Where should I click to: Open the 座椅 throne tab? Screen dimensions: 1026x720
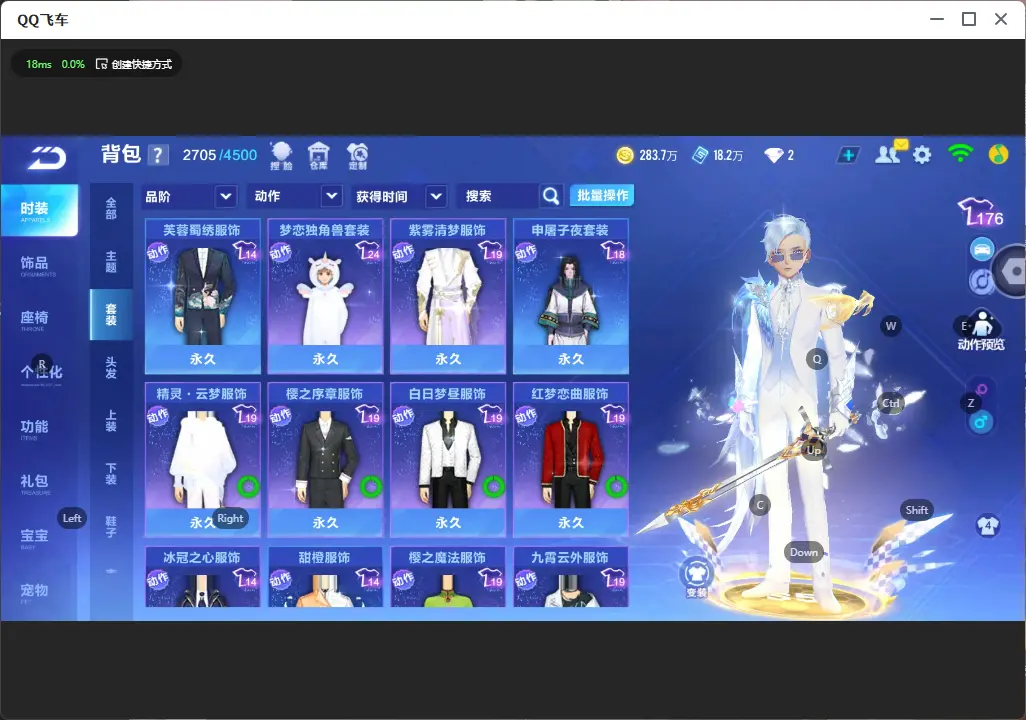coord(35,319)
